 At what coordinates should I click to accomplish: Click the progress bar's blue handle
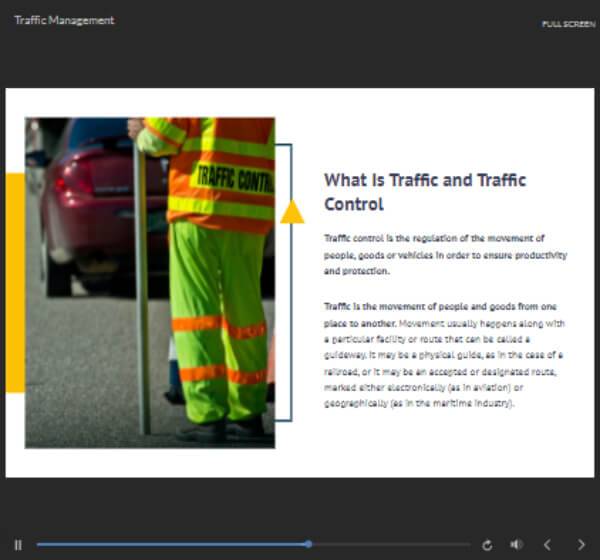[308, 544]
